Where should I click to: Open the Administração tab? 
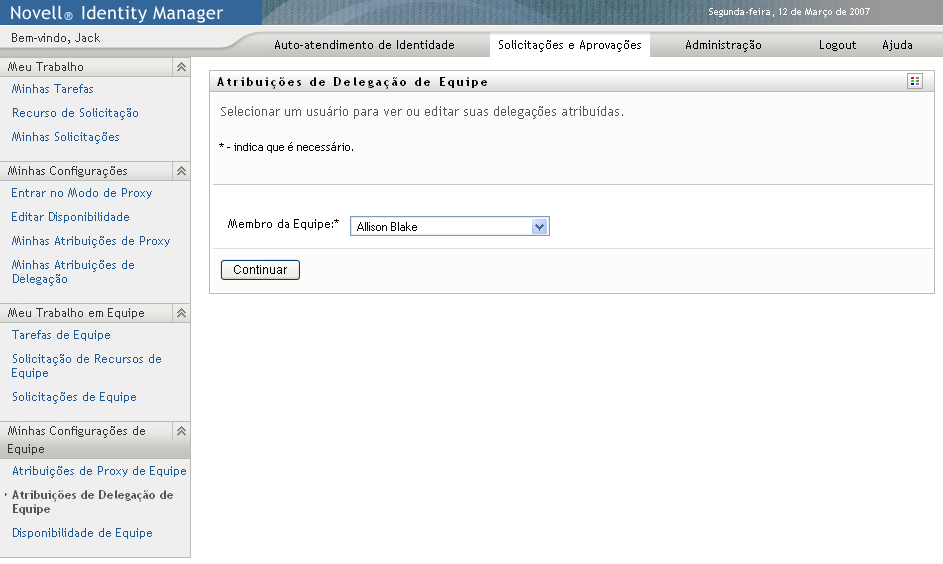tap(723, 45)
